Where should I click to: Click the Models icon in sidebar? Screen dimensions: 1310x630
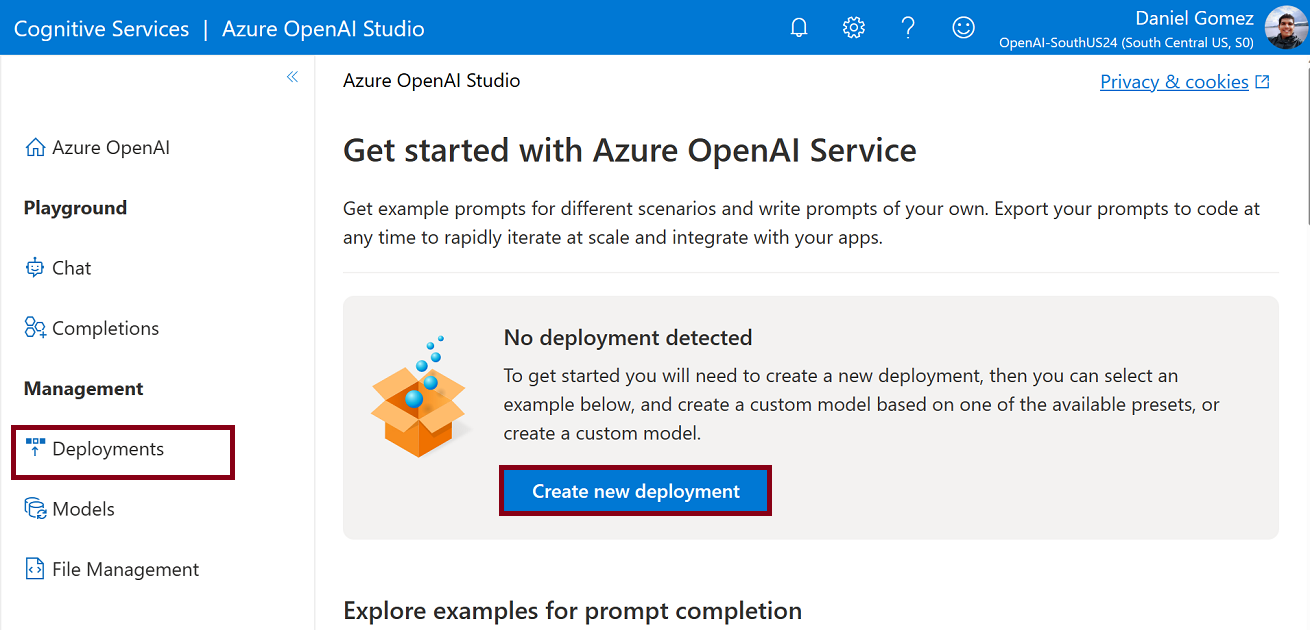tap(35, 509)
